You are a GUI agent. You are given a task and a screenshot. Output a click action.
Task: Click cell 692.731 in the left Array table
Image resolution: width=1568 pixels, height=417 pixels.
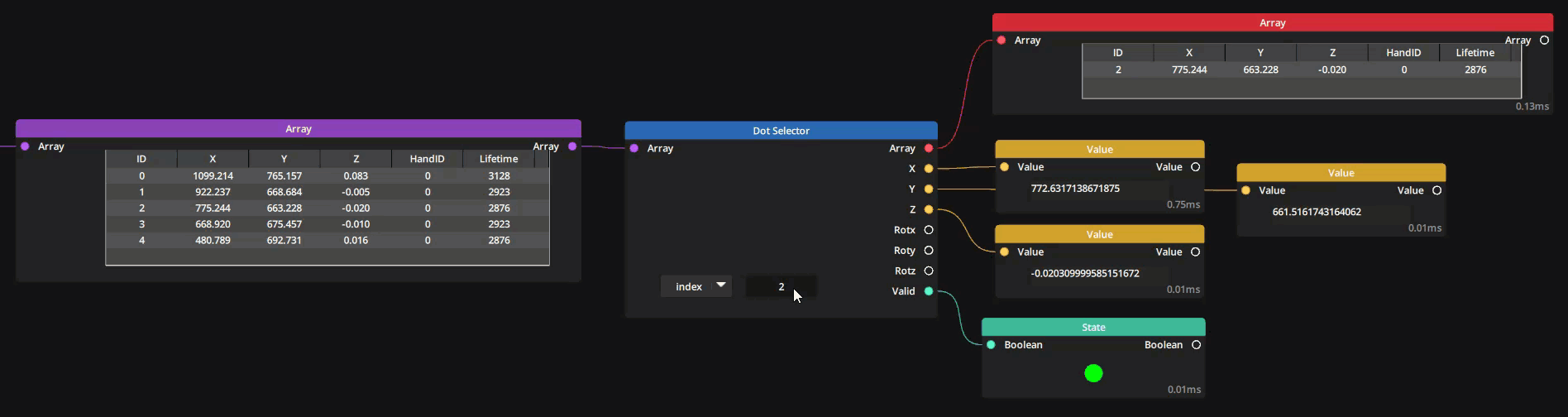point(284,241)
